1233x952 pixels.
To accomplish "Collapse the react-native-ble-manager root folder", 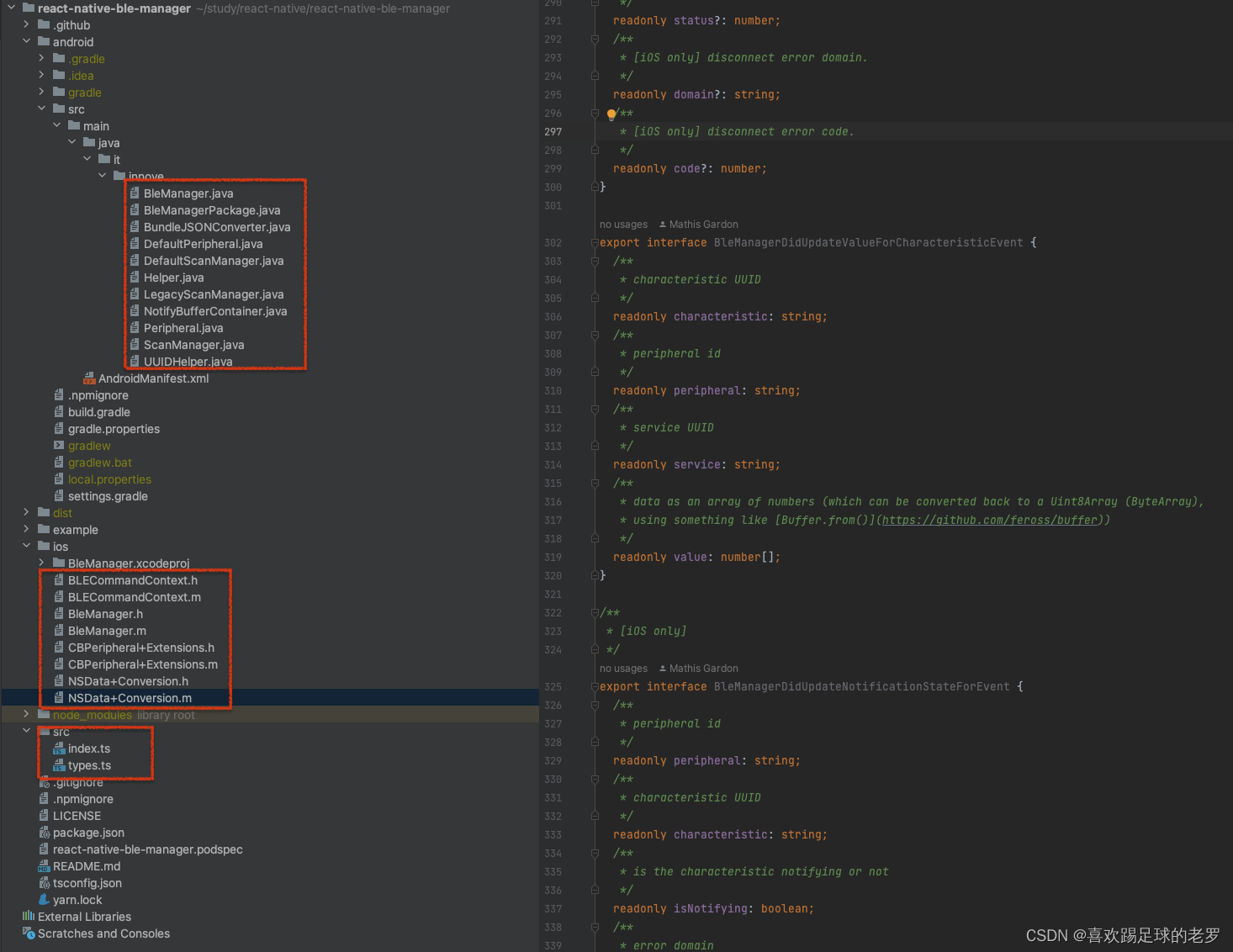I will click(x=11, y=8).
